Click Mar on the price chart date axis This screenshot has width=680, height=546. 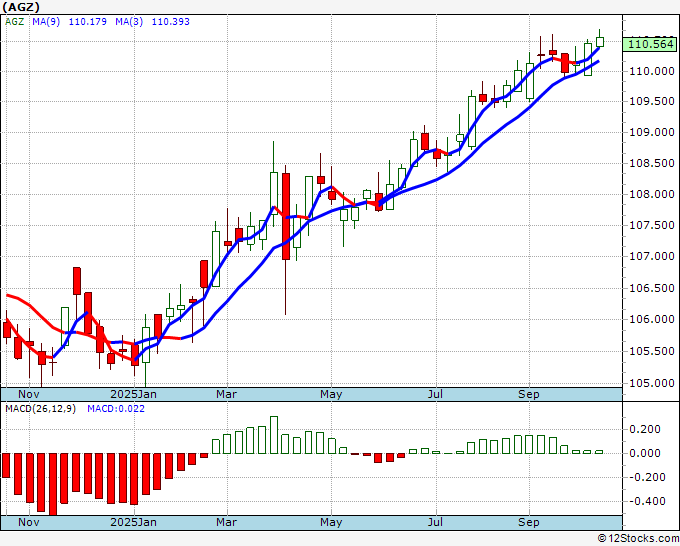[226, 394]
